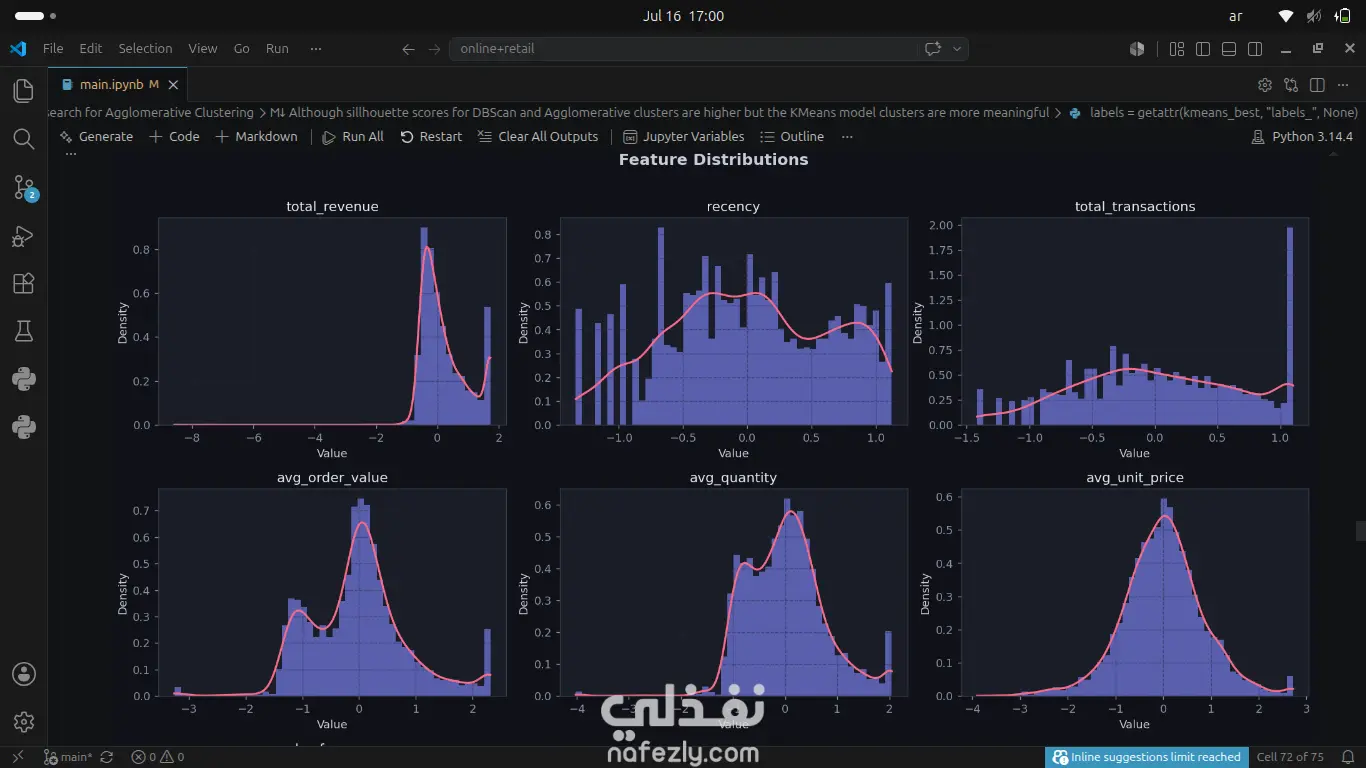
Task: Open the Extensions view
Action: tap(24, 284)
